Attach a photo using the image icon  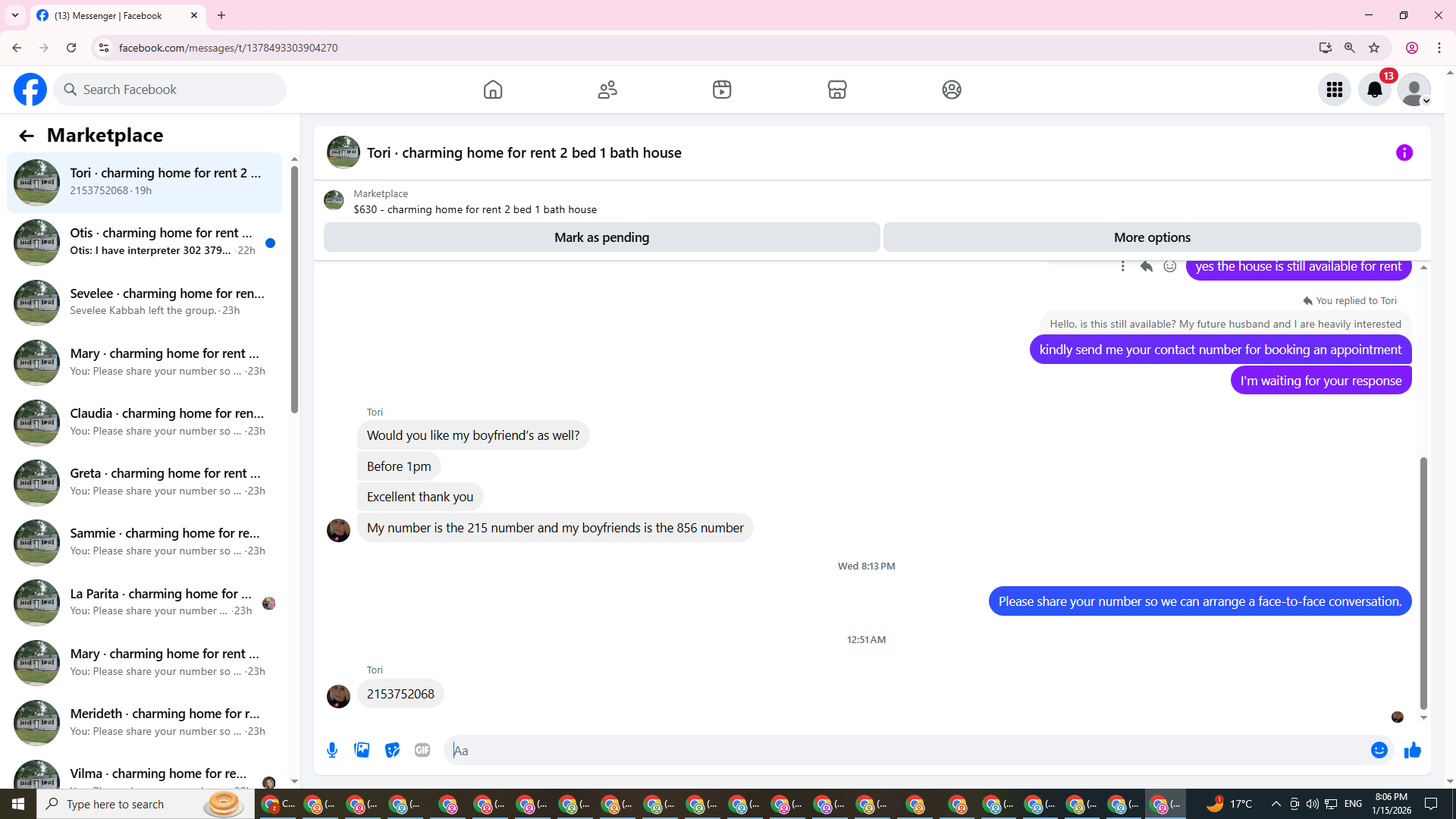(x=362, y=750)
